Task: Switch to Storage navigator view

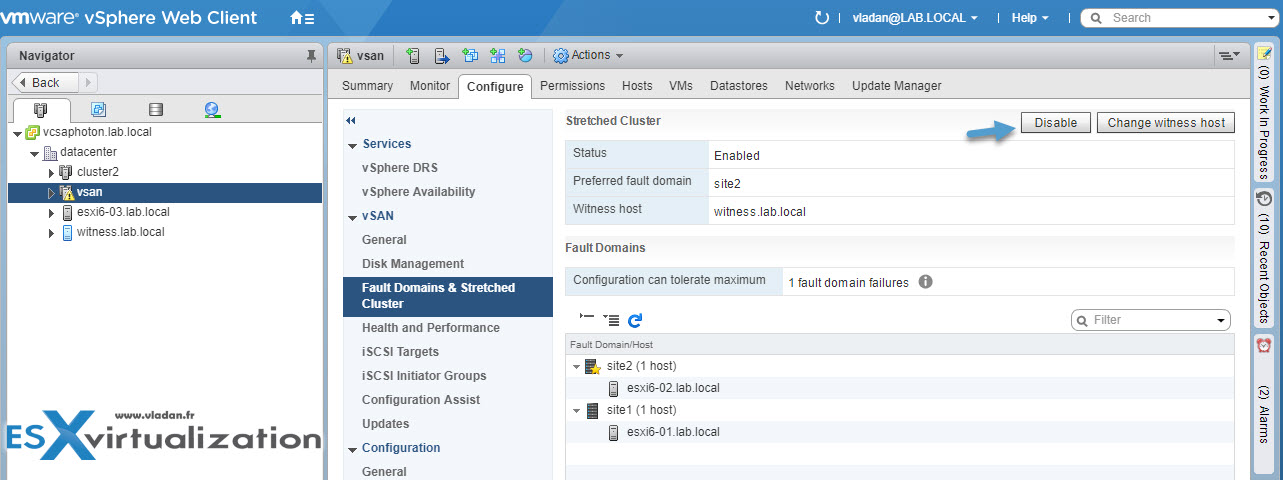Action: coord(155,110)
